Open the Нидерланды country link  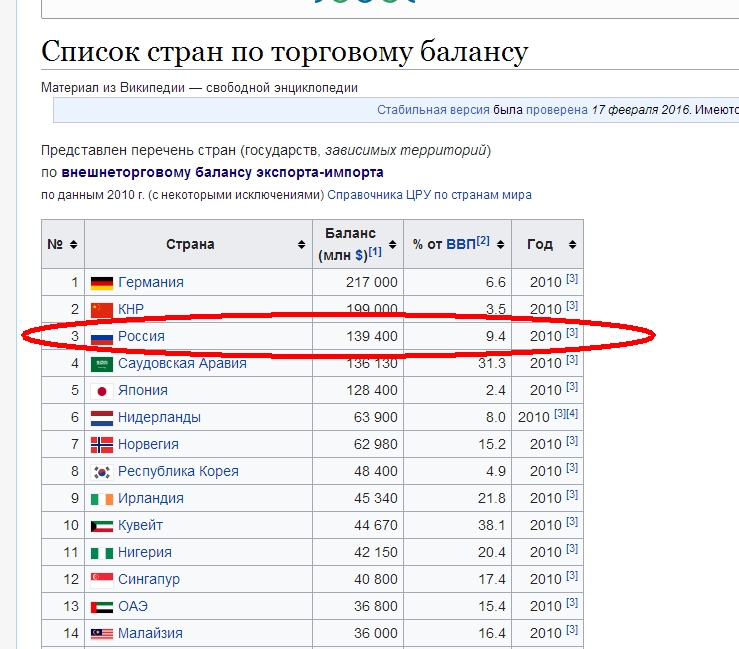point(159,417)
